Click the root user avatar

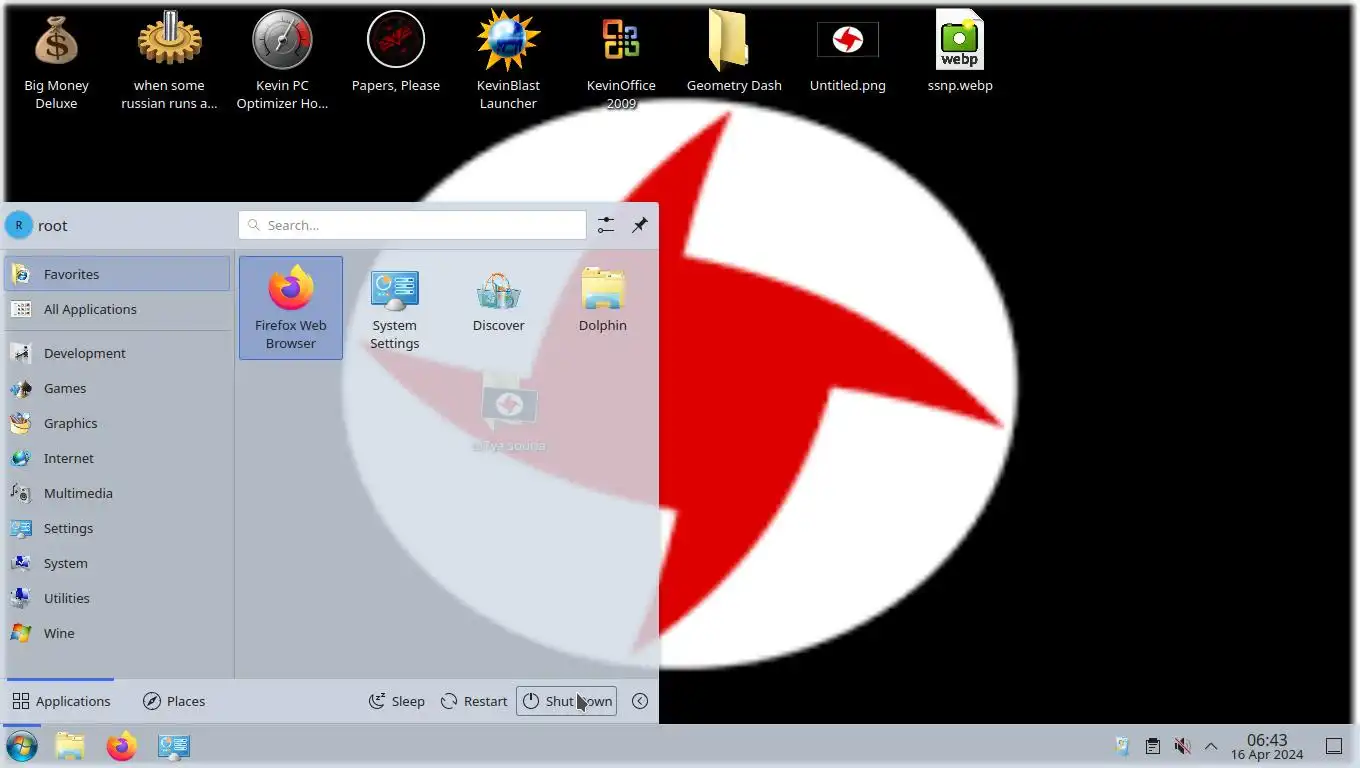point(18,225)
